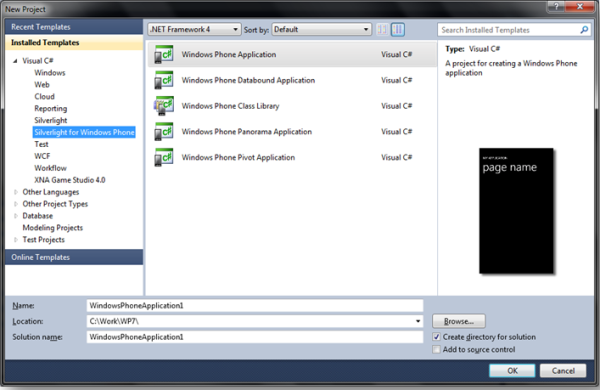Expand the Other Project Types node

click(16, 204)
